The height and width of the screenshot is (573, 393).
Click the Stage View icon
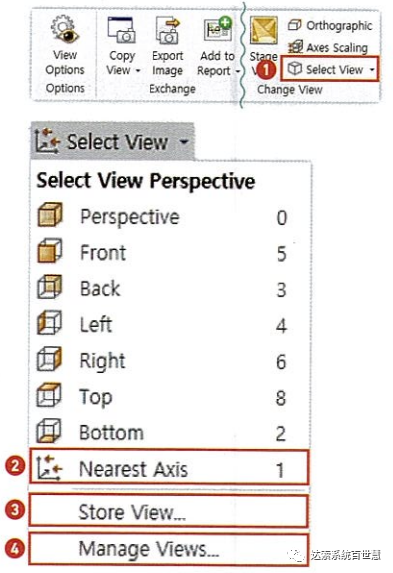click(x=263, y=31)
